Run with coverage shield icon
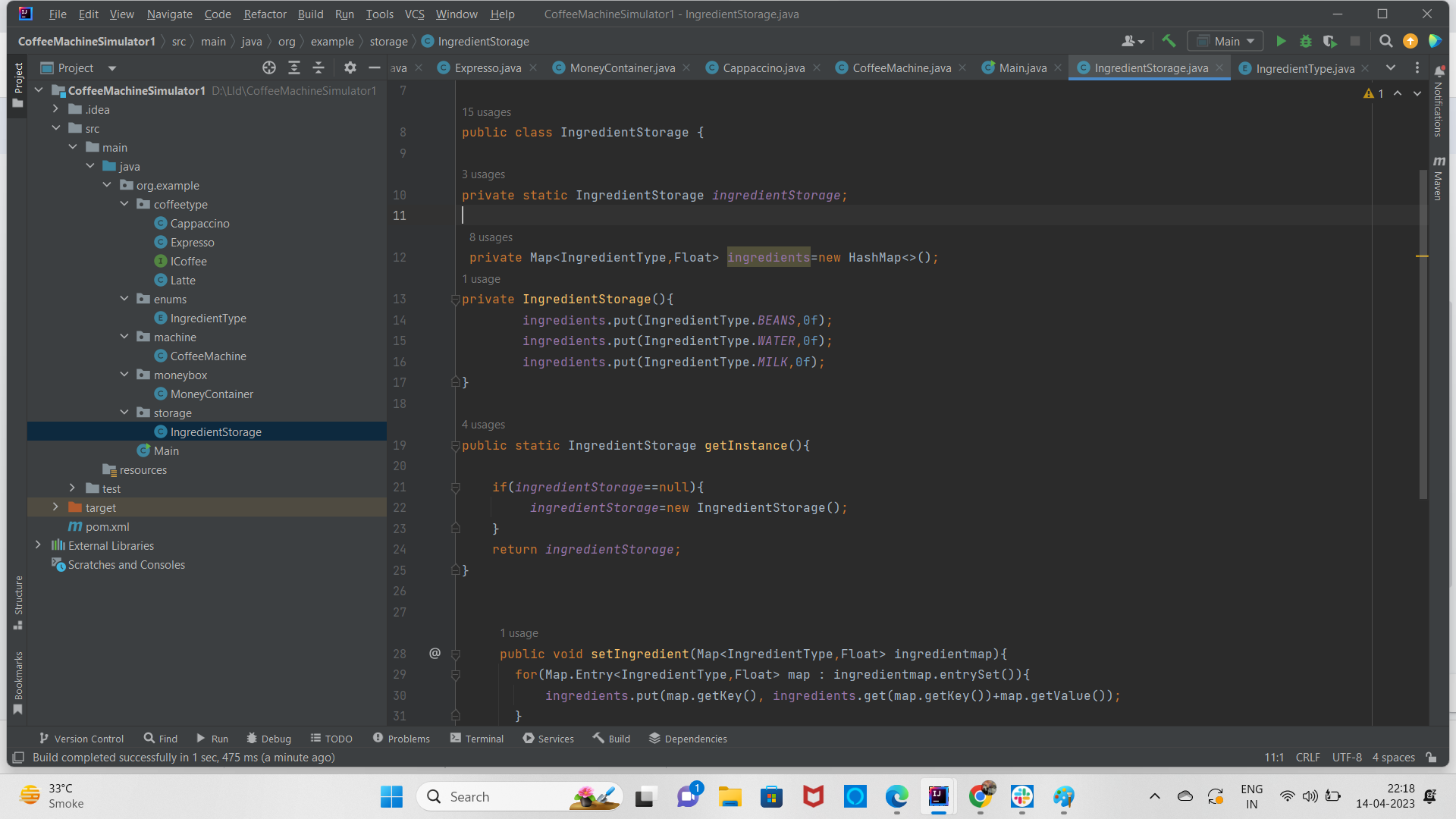This screenshot has width=1456, height=819. coord(1330,42)
